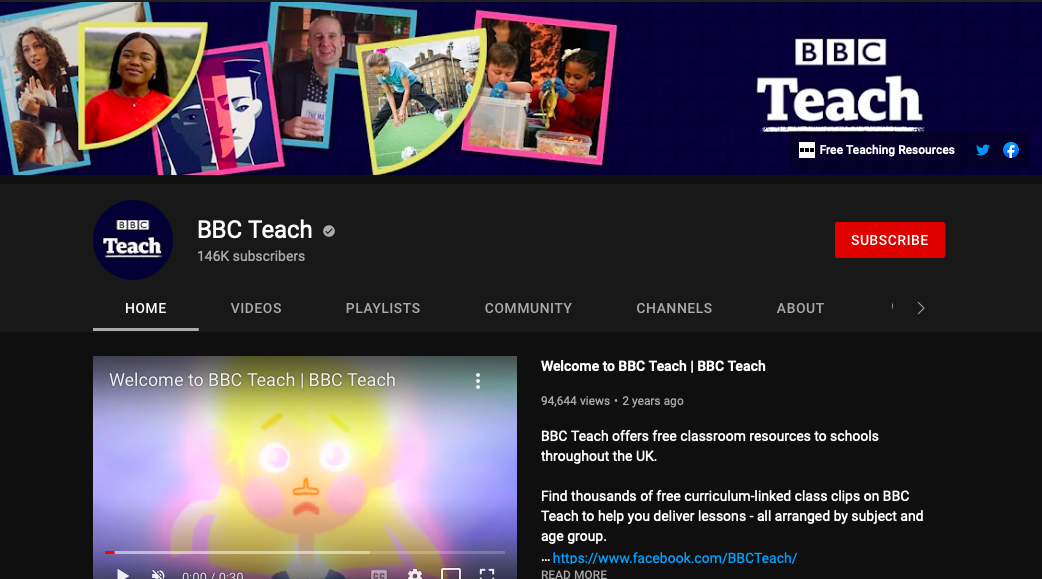This screenshot has height=579, width=1042.
Task: Open the Welcome to BBC Teach title link
Action: (x=653, y=366)
